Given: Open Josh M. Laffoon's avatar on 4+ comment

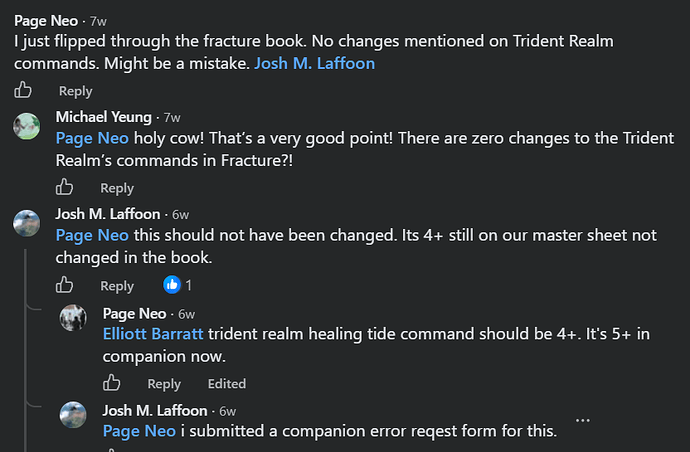Looking at the screenshot, I should click(x=26, y=223).
